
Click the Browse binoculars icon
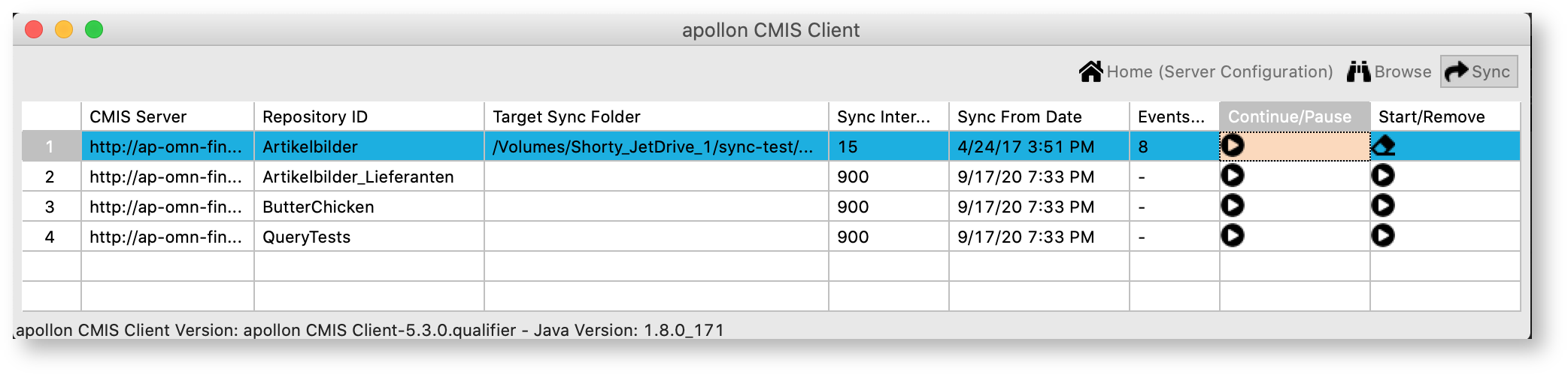[x=1358, y=71]
